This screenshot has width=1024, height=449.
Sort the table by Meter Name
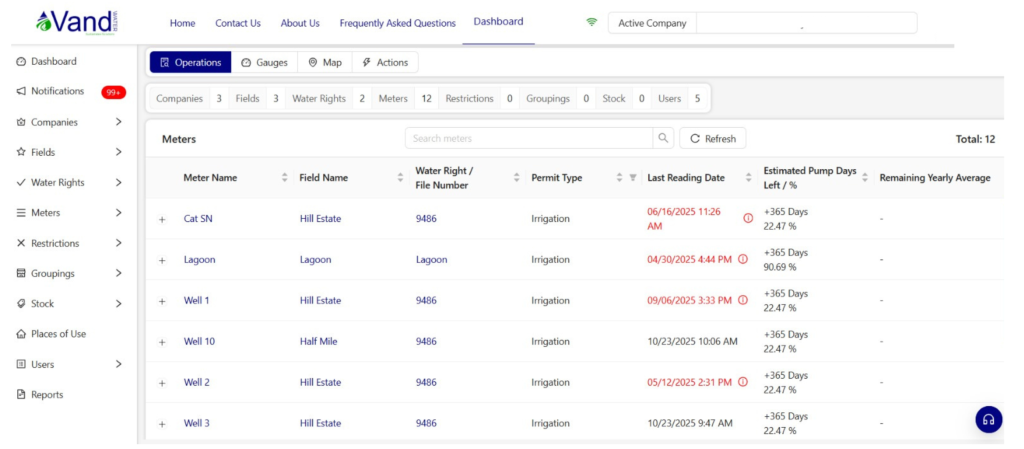[x=284, y=178]
